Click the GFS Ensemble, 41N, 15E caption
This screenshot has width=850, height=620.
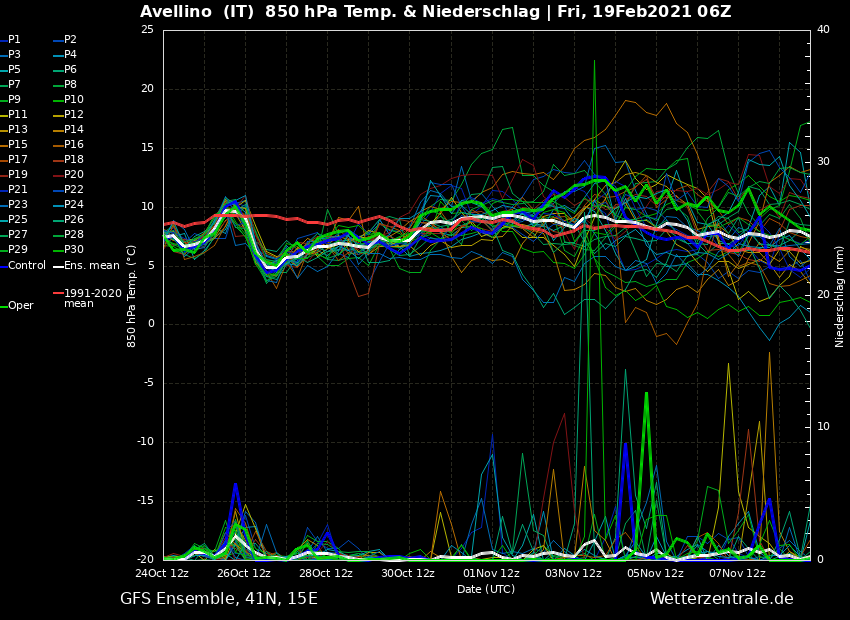[219, 599]
